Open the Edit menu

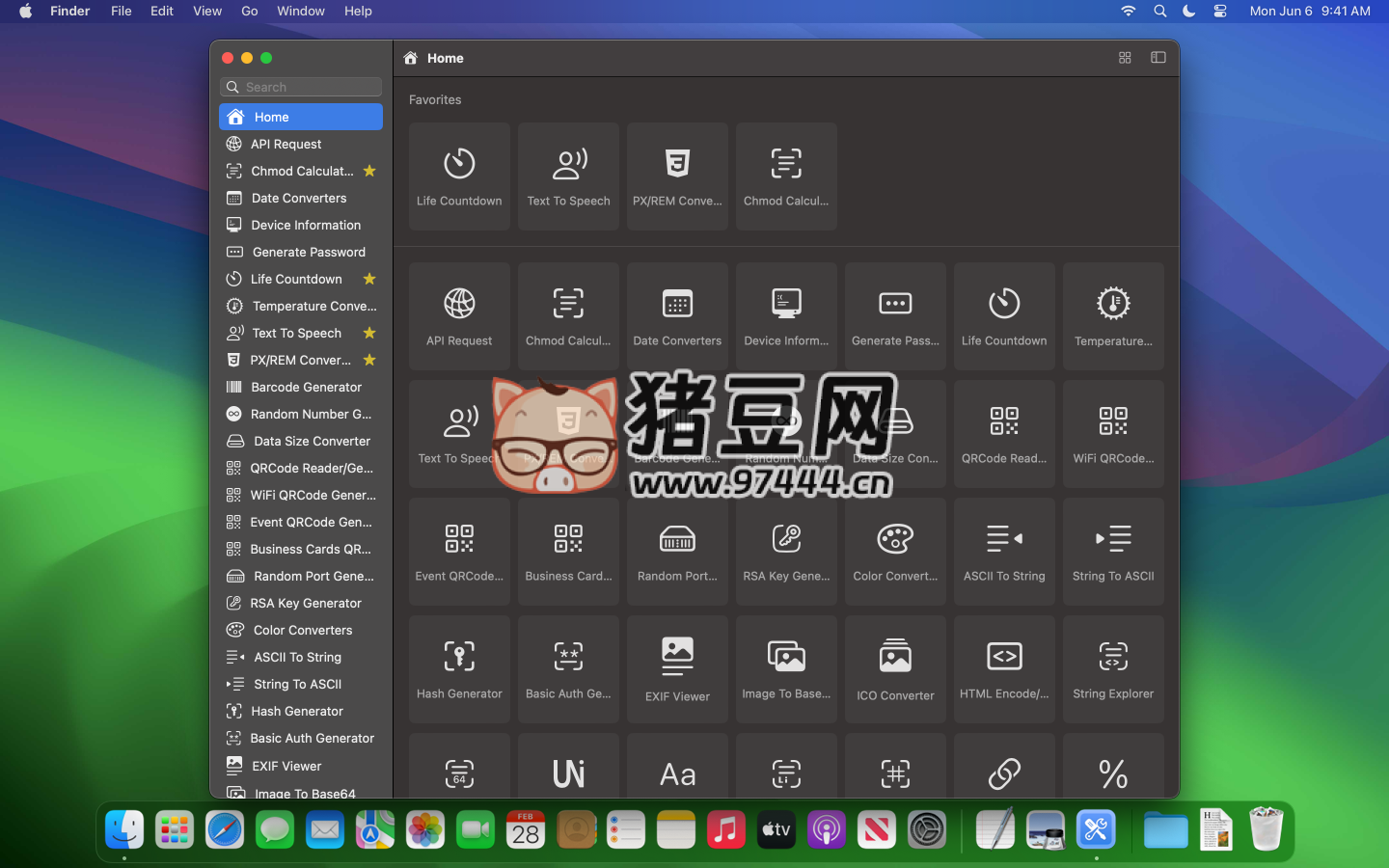162,11
